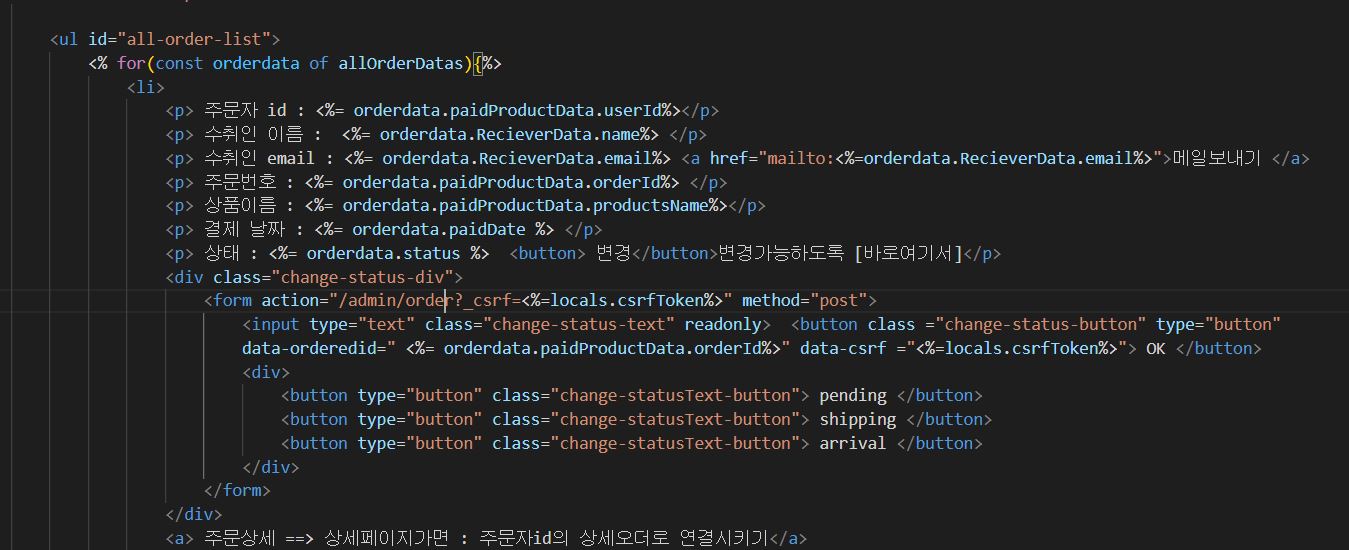Click the method="post" attribute
This screenshot has height=550, width=1349.
point(805,300)
